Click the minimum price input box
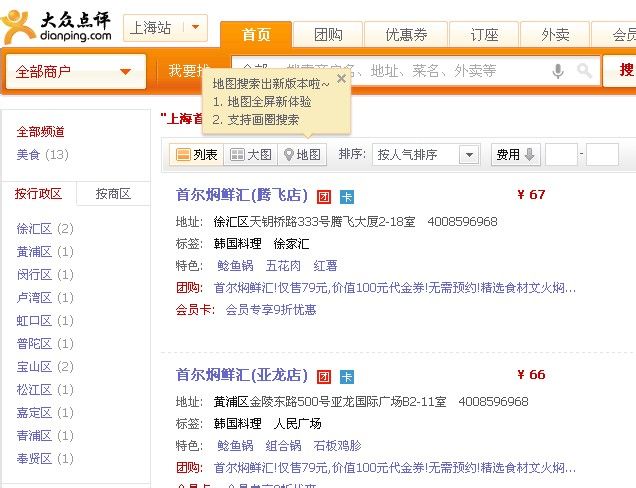The height and width of the screenshot is (488, 636). click(x=561, y=155)
